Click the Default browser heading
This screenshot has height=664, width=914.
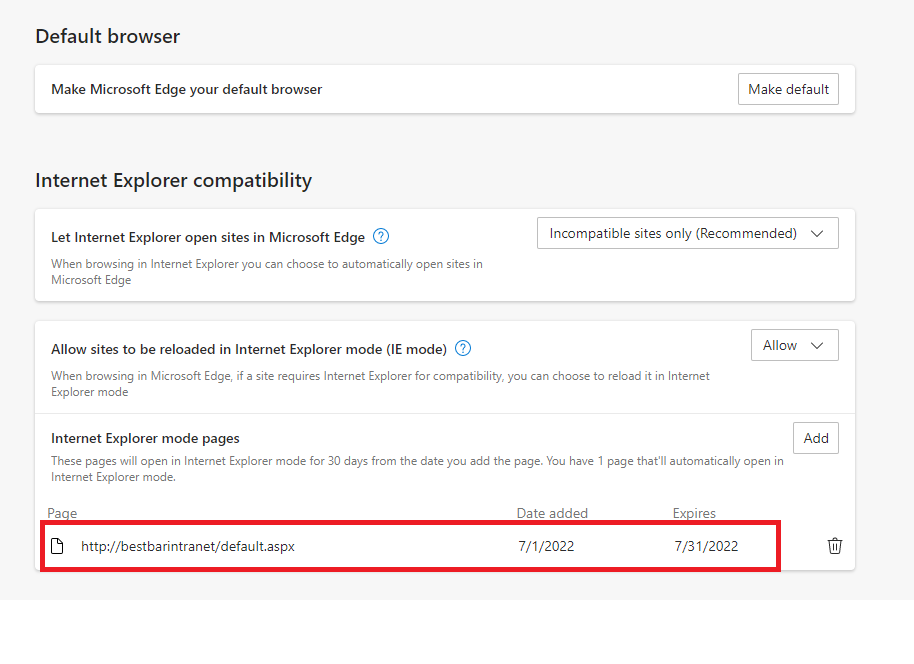point(108,36)
